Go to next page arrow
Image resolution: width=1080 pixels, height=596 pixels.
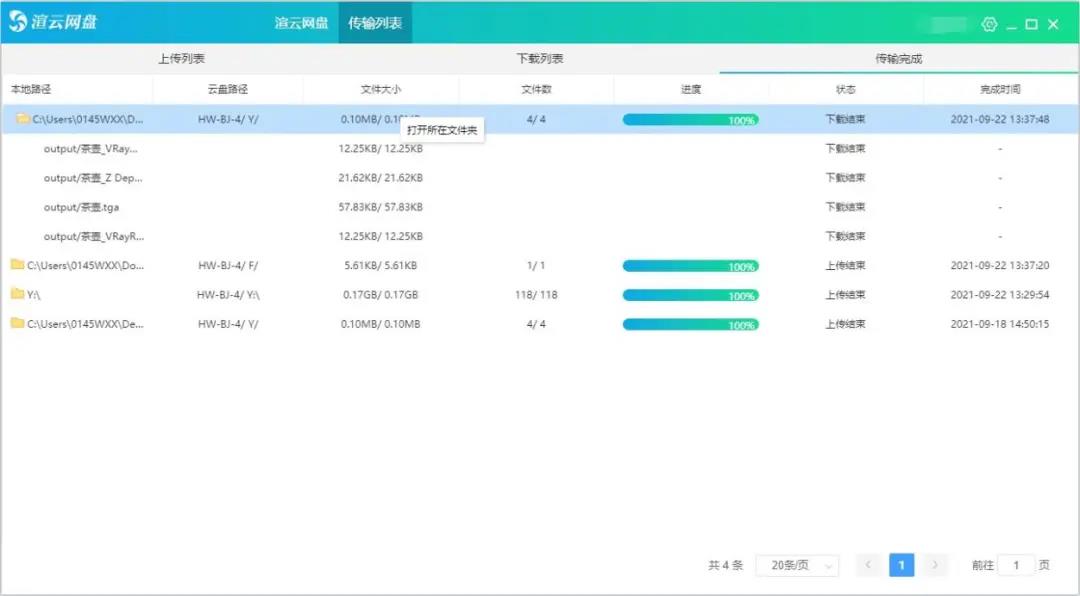935,565
